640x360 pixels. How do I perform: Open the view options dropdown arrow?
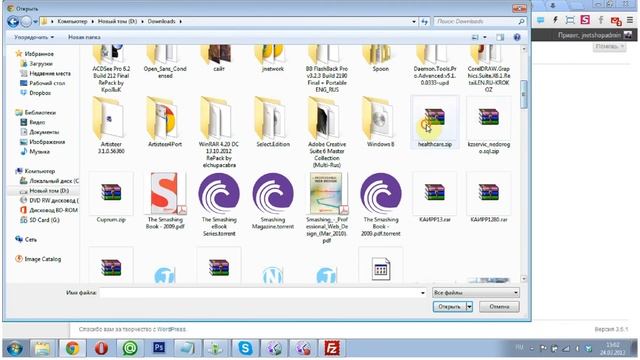pyautogui.click(x=485, y=37)
